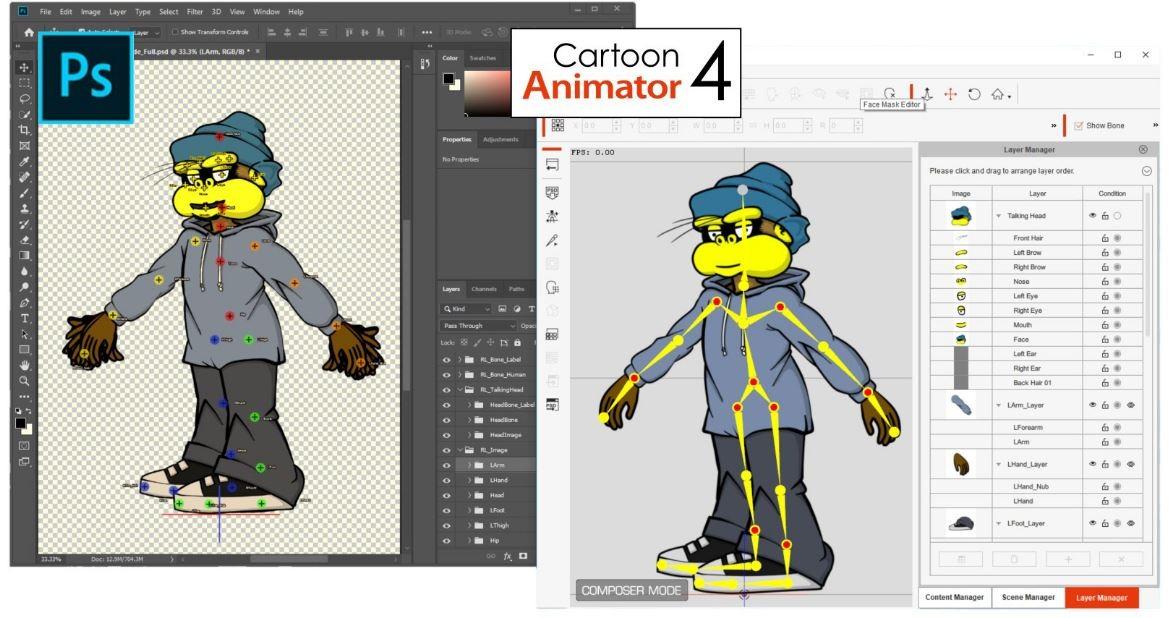The width and height of the screenshot is (1173, 618).
Task: Hide the RL_Bone_Label layer group
Action: [447, 360]
